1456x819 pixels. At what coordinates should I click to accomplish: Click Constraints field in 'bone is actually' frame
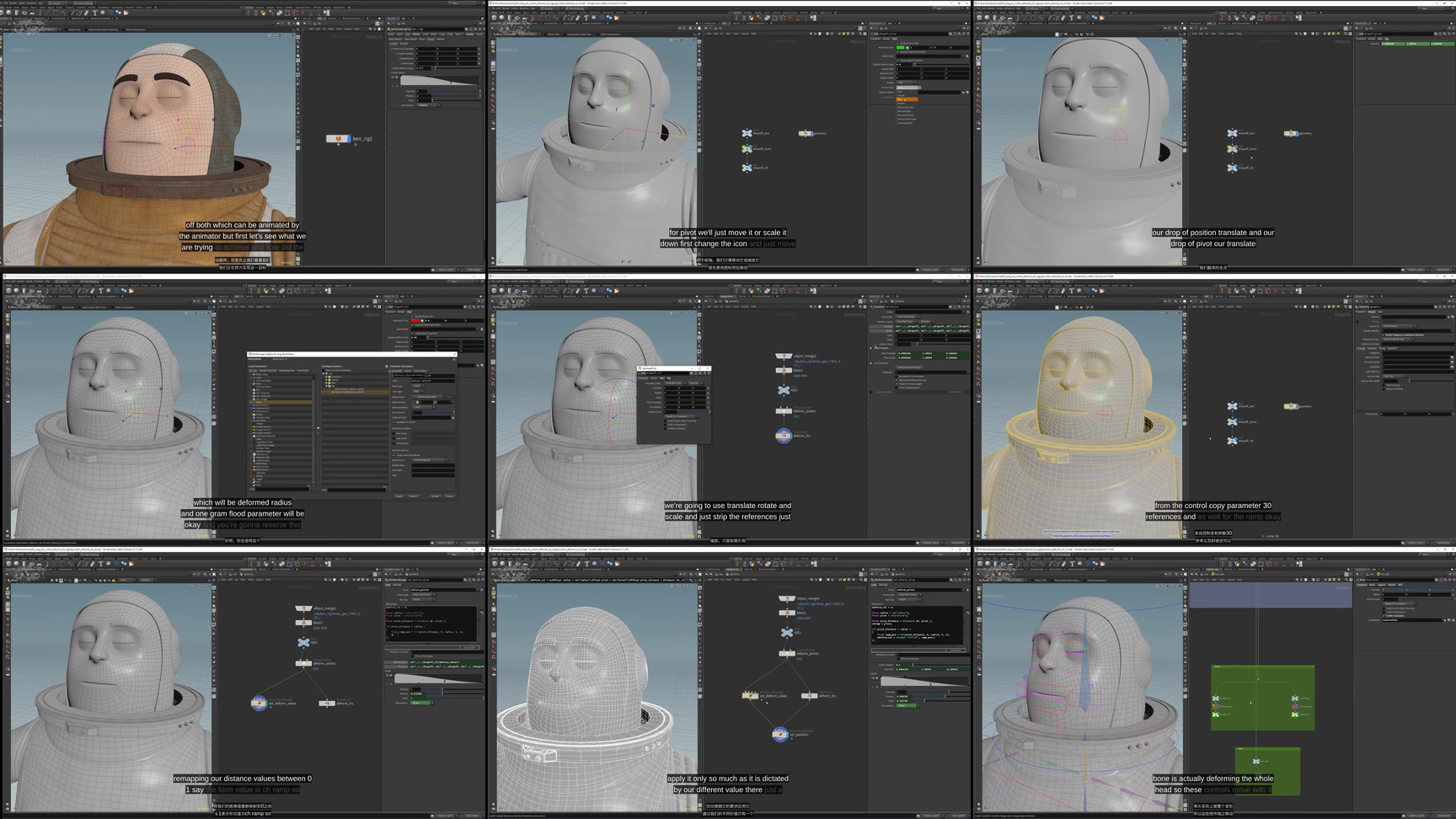pyautogui.click(x=1410, y=620)
